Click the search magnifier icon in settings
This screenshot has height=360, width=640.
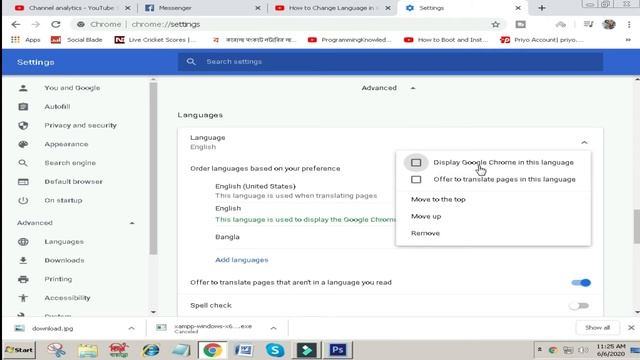tap(191, 62)
